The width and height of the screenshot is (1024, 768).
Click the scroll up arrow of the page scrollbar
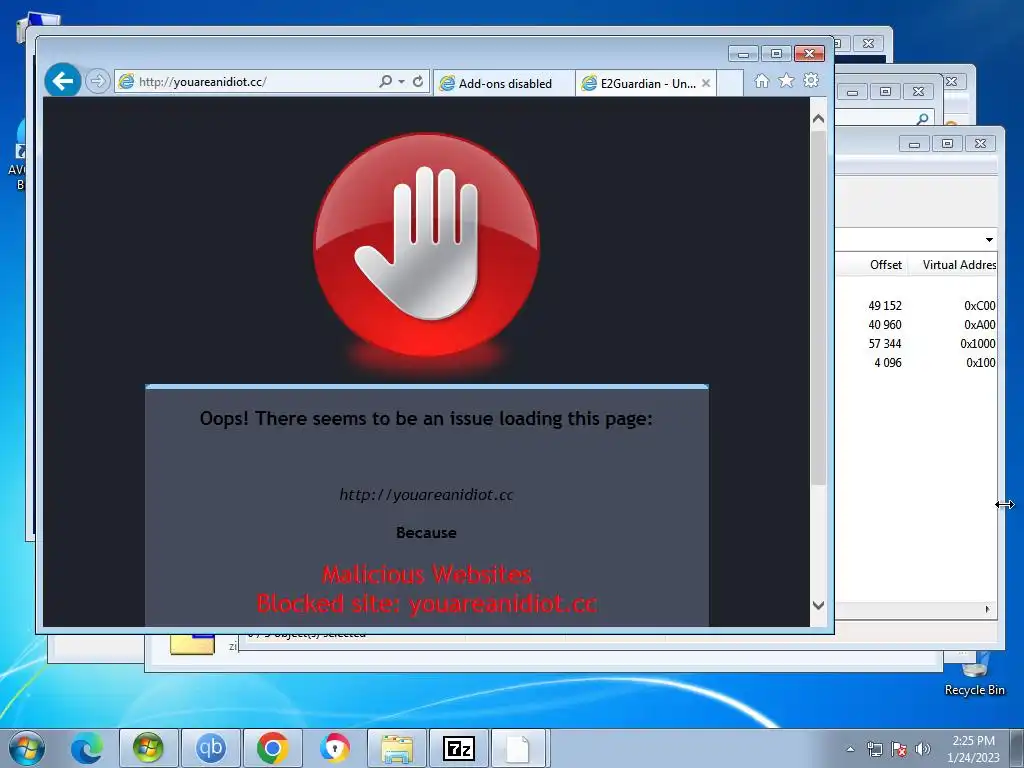click(818, 119)
